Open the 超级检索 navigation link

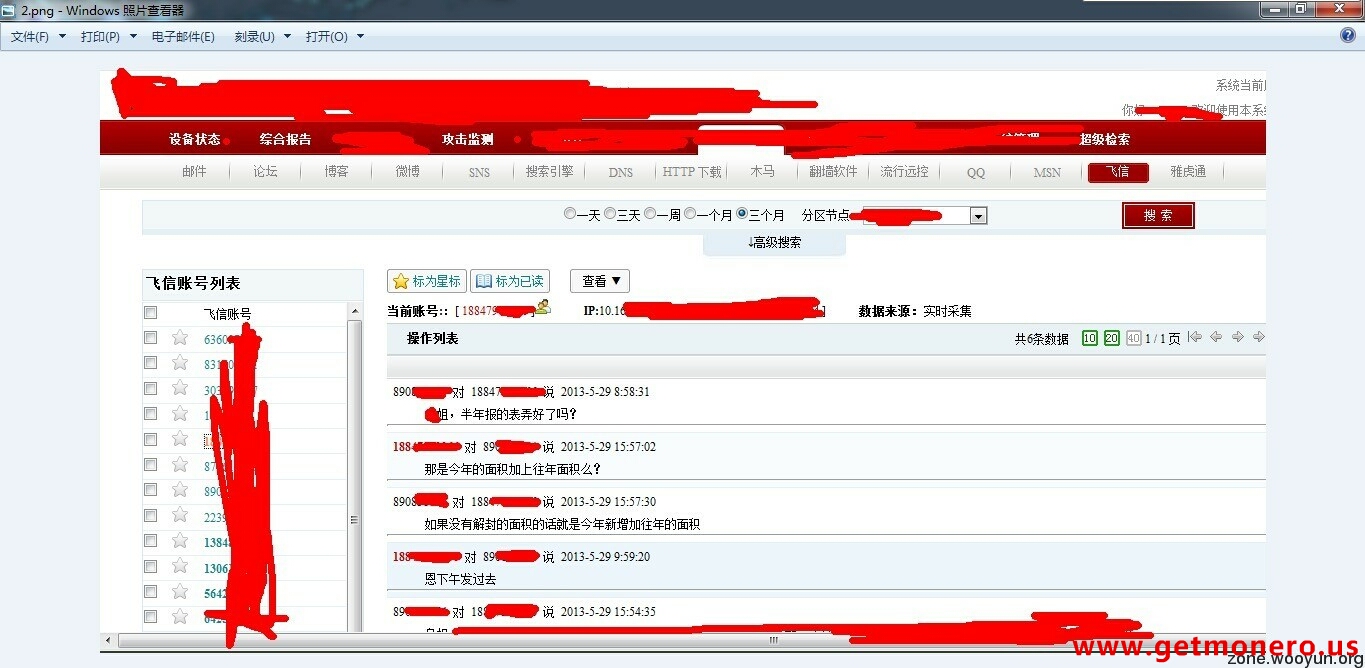point(1104,140)
